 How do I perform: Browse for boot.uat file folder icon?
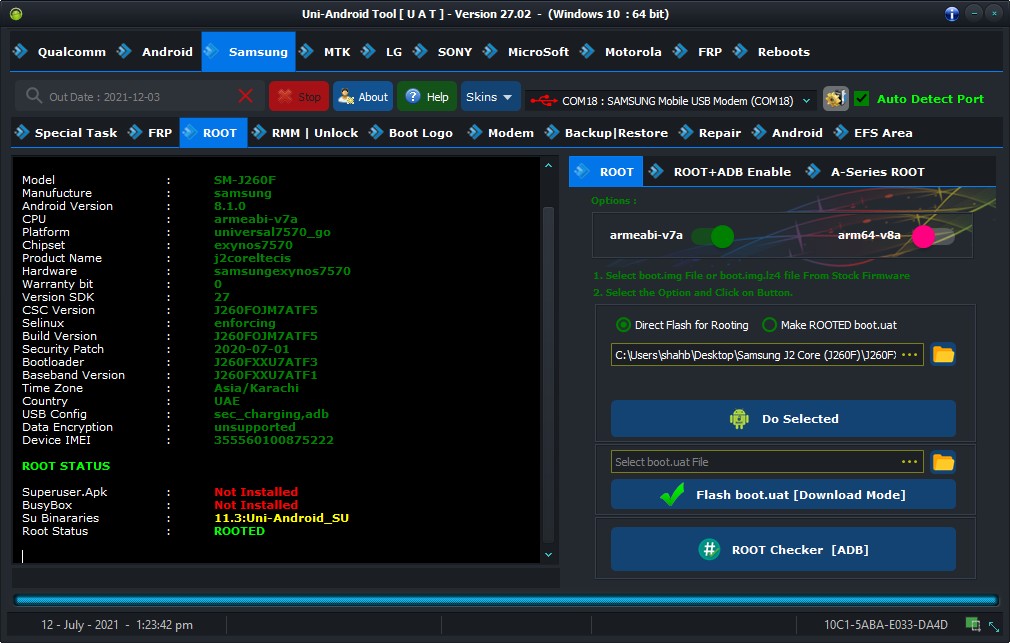pos(943,462)
